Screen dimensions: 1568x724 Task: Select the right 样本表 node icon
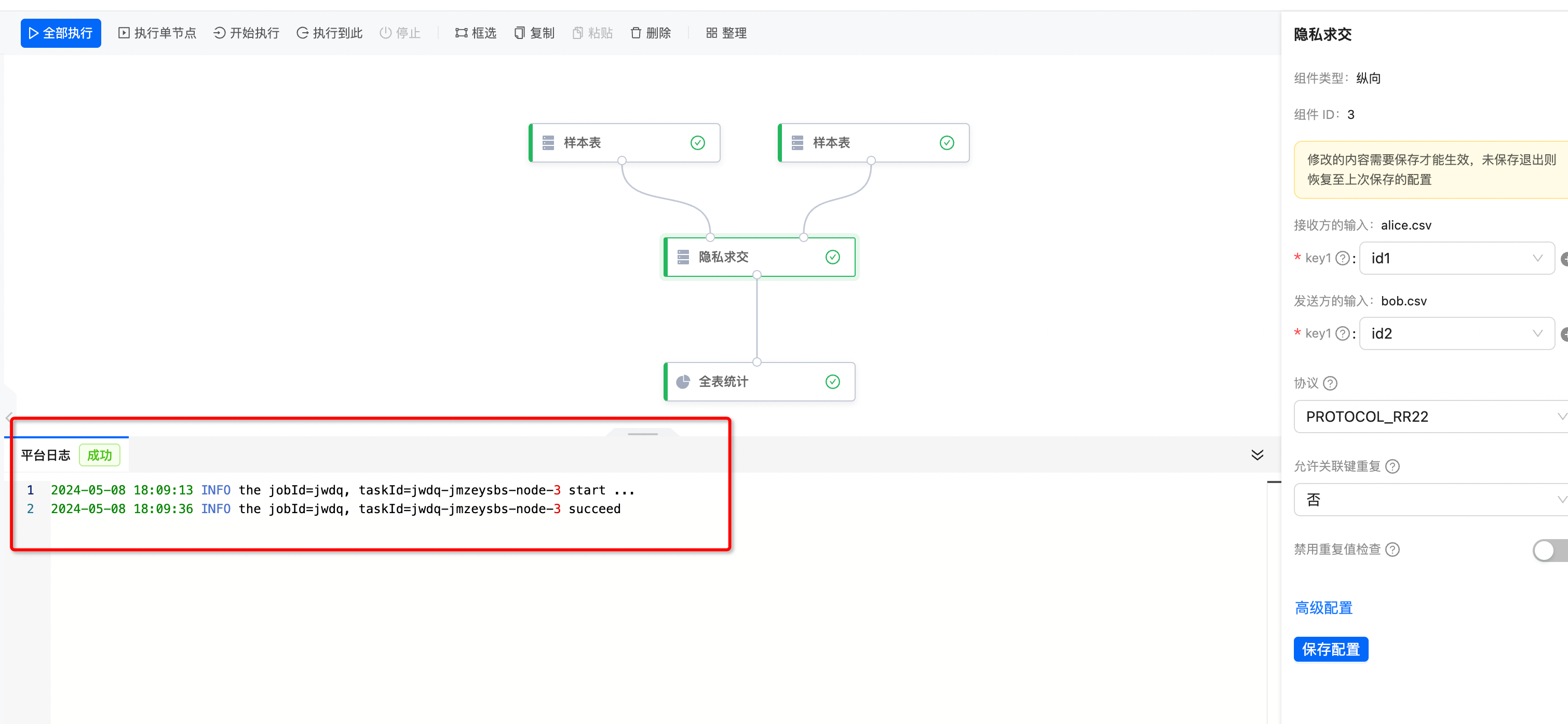pyautogui.click(x=797, y=142)
